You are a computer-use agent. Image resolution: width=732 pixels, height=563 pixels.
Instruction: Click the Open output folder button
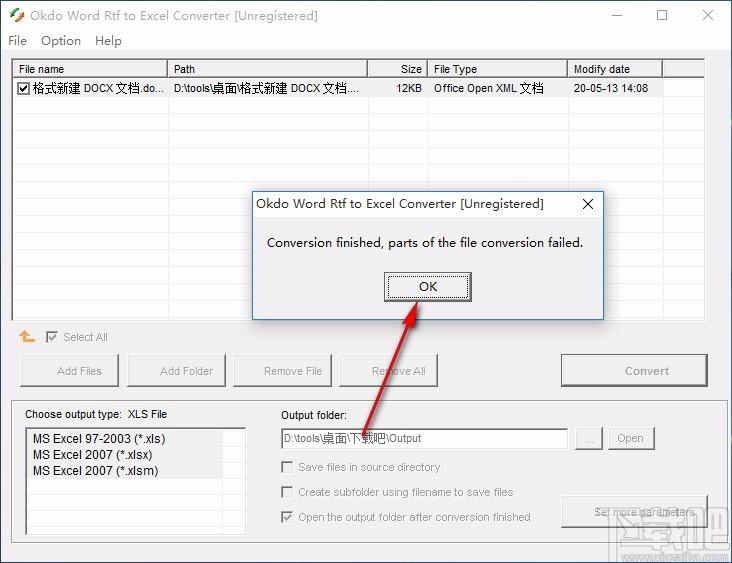631,439
